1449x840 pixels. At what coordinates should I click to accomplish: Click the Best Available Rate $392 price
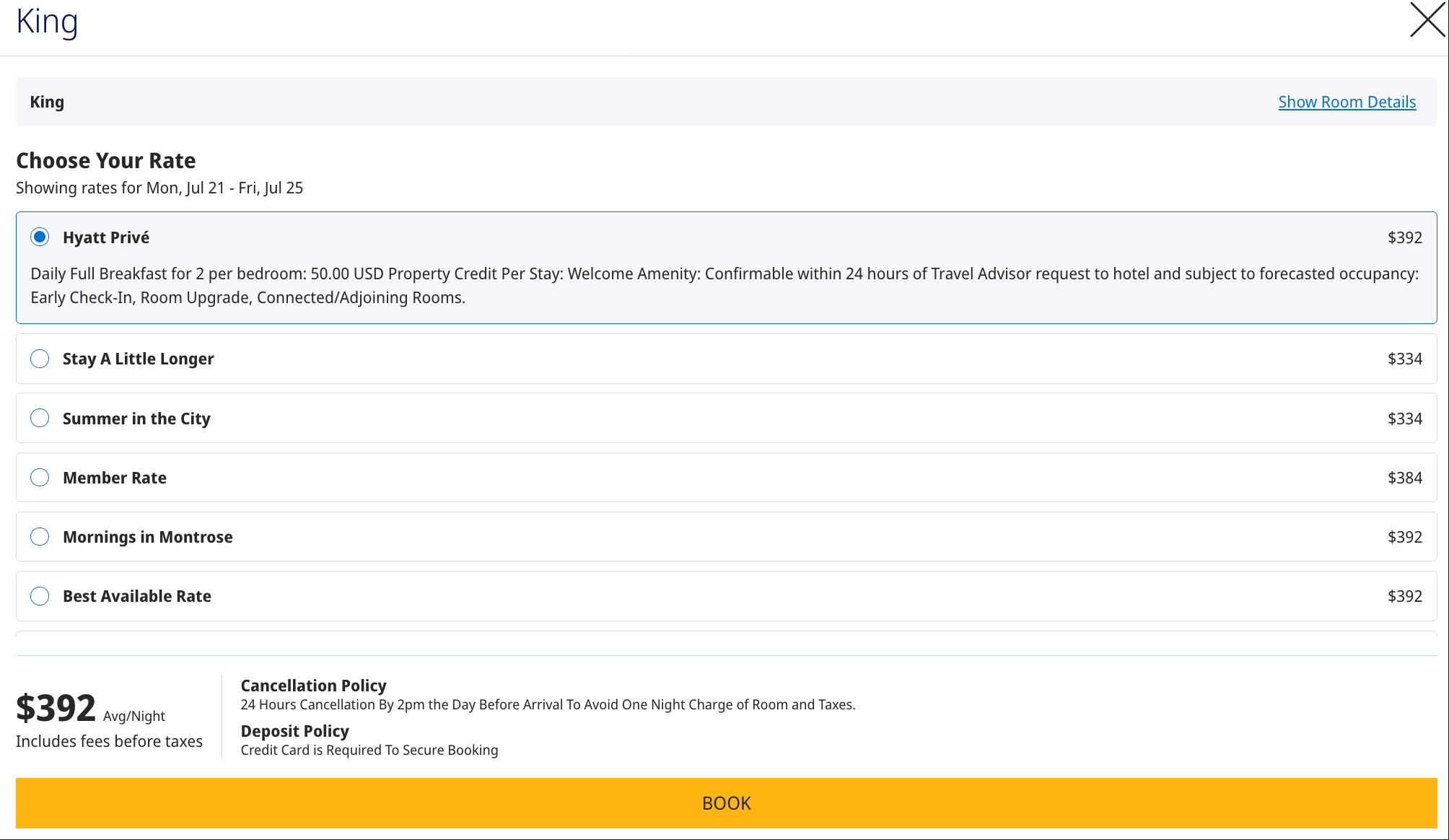[1404, 596]
